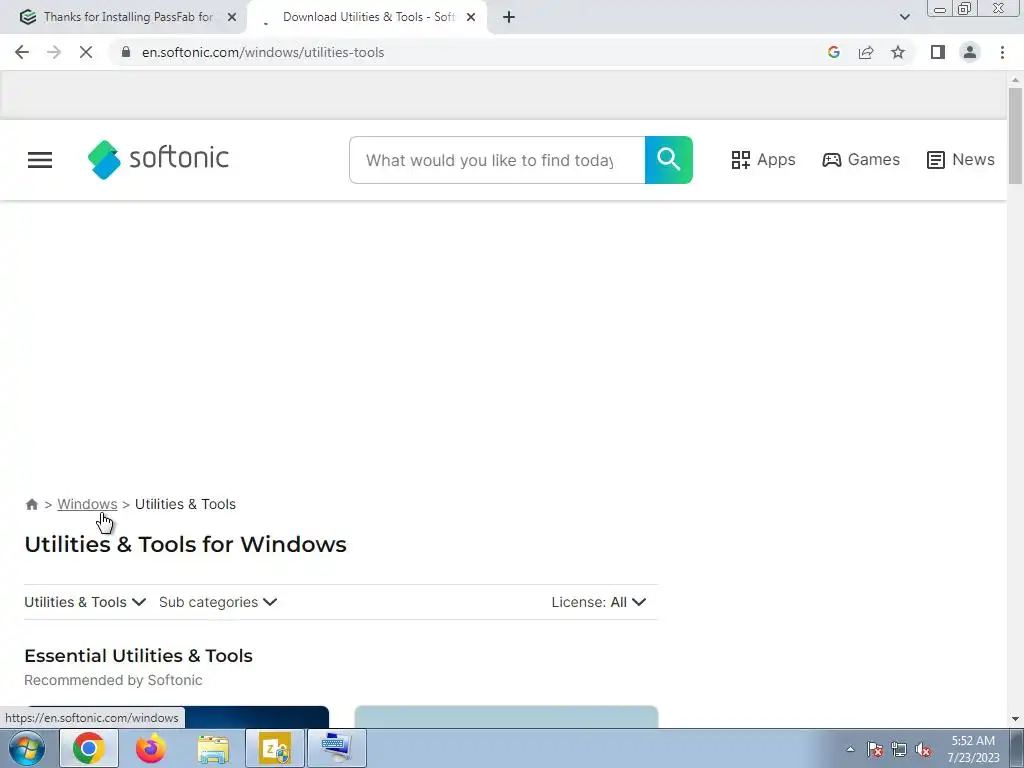Open the News section in header
Screen dimensions: 1024x768
[960, 160]
